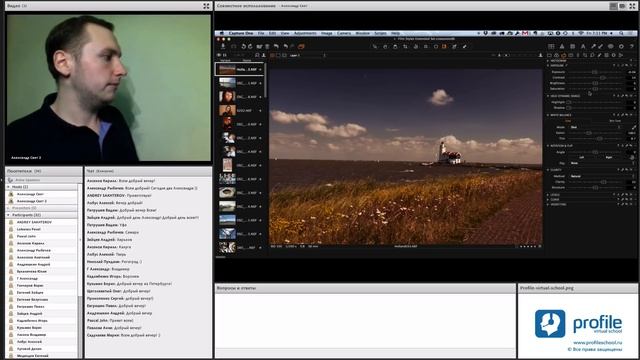Click the layer selection dropdown in viewer toolbar
Image resolution: width=640 pixels, height=360 pixels.
[x=307, y=55]
